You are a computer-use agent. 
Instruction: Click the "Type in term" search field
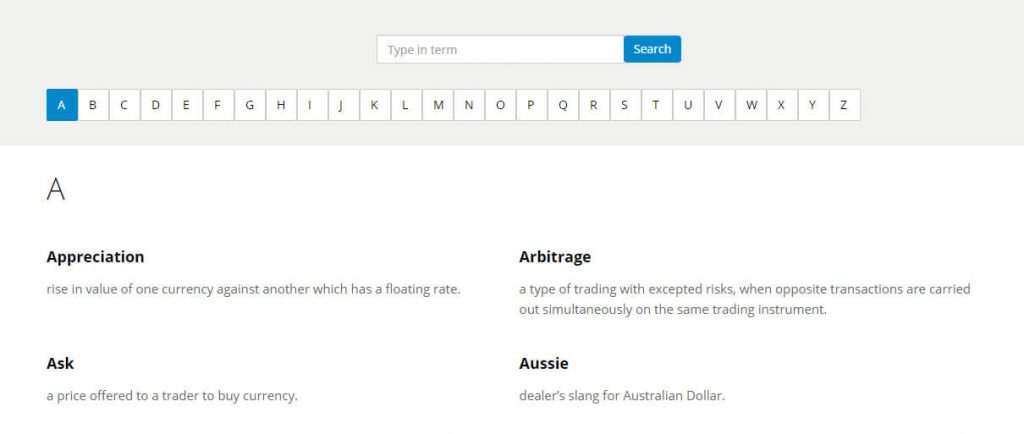[x=500, y=49]
